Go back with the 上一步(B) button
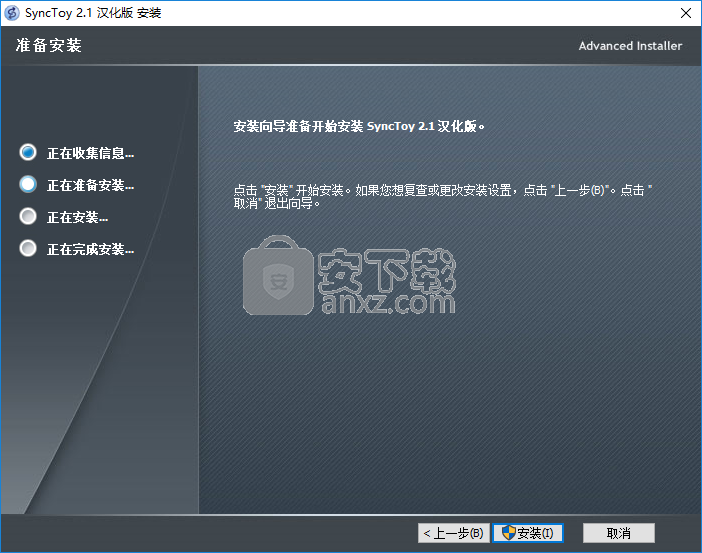 (454, 533)
